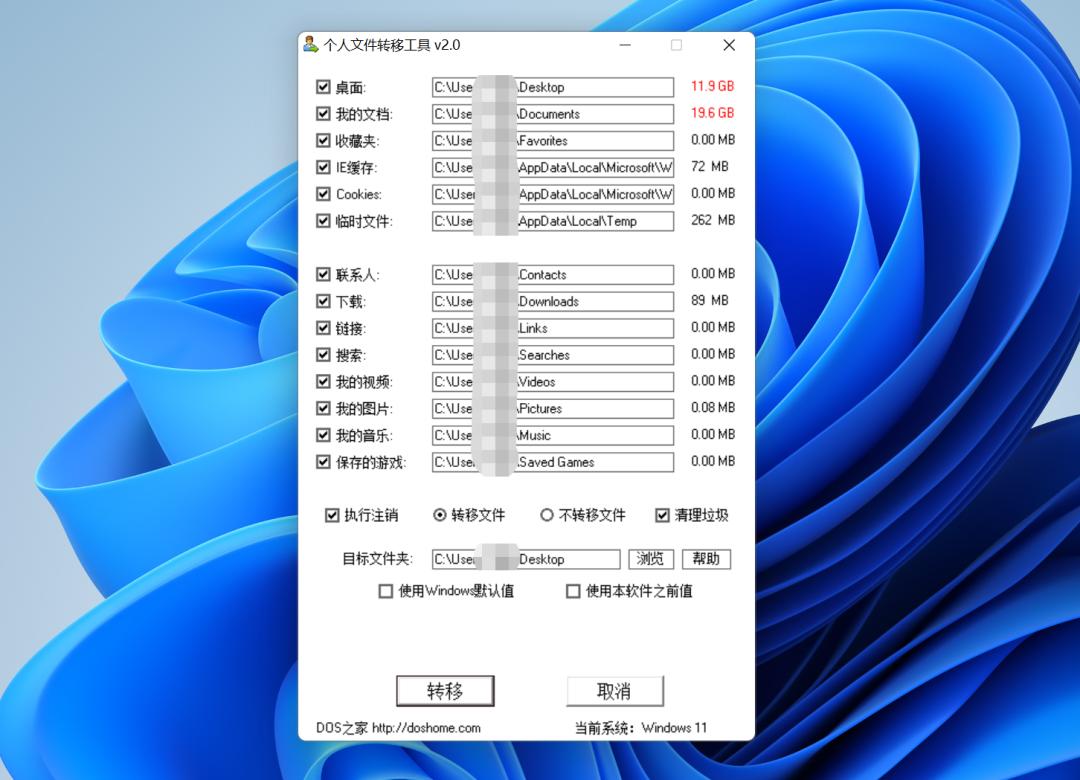Uncheck the Cookies checkbox
The width and height of the screenshot is (1080, 780).
[323, 194]
